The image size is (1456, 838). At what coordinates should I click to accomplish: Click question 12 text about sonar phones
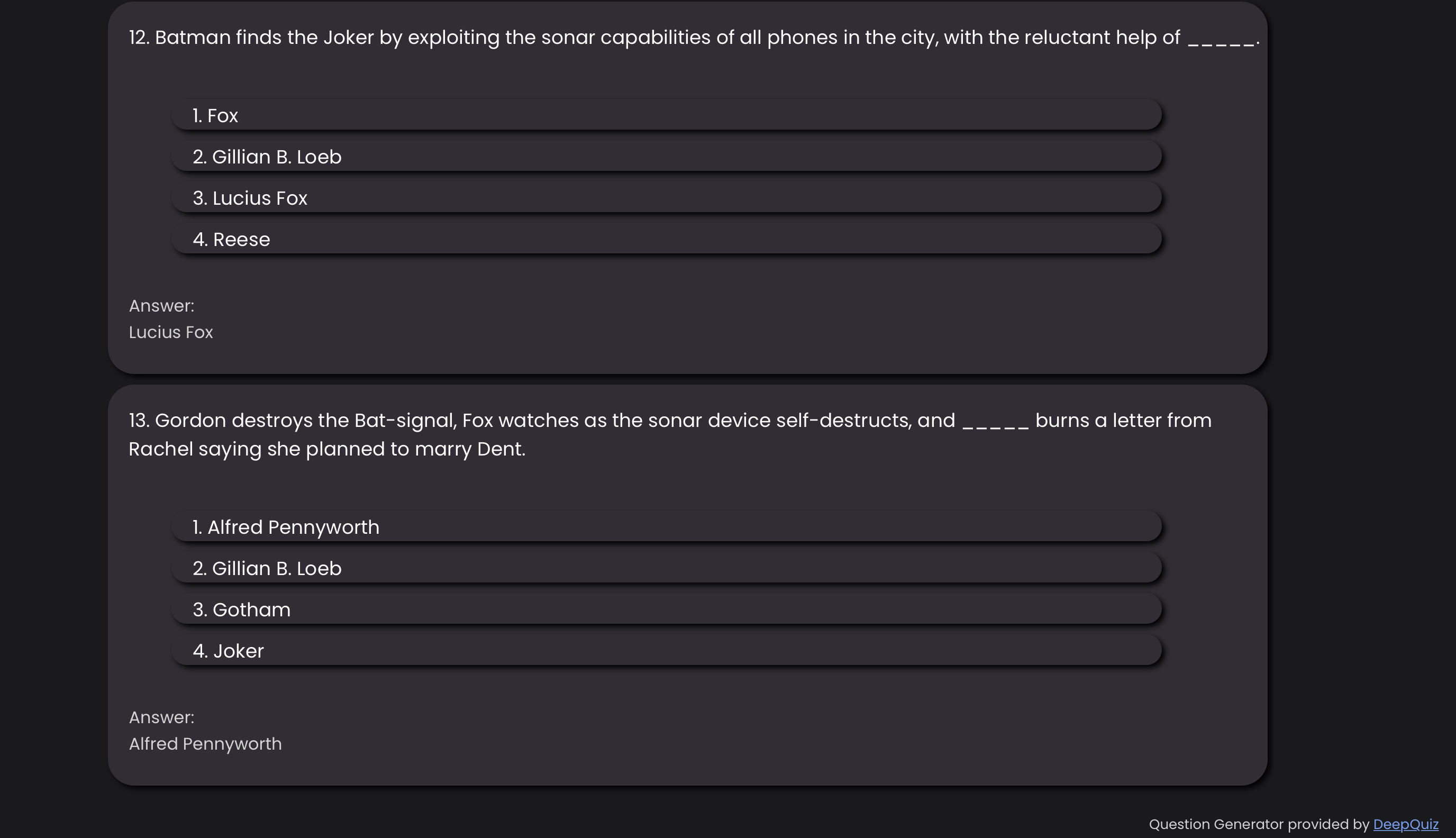point(694,38)
